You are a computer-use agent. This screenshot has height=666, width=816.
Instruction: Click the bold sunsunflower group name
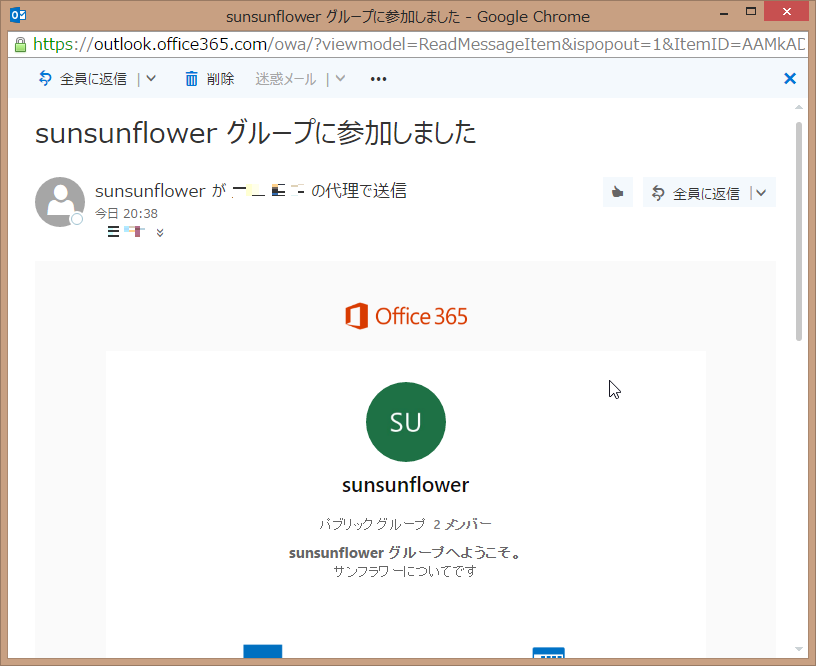(x=405, y=485)
